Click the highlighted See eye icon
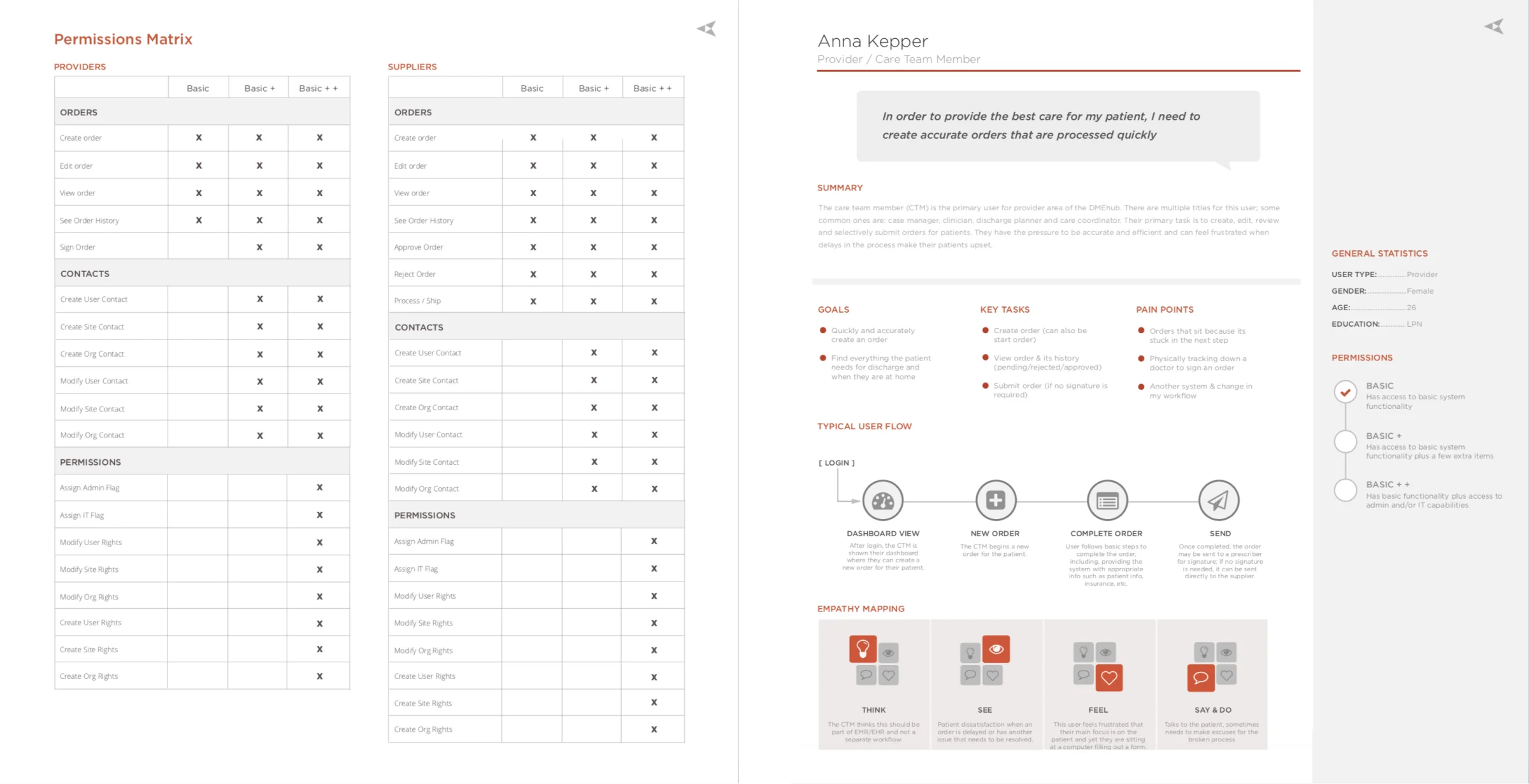Viewport: 1529px width, 784px height. pos(996,649)
